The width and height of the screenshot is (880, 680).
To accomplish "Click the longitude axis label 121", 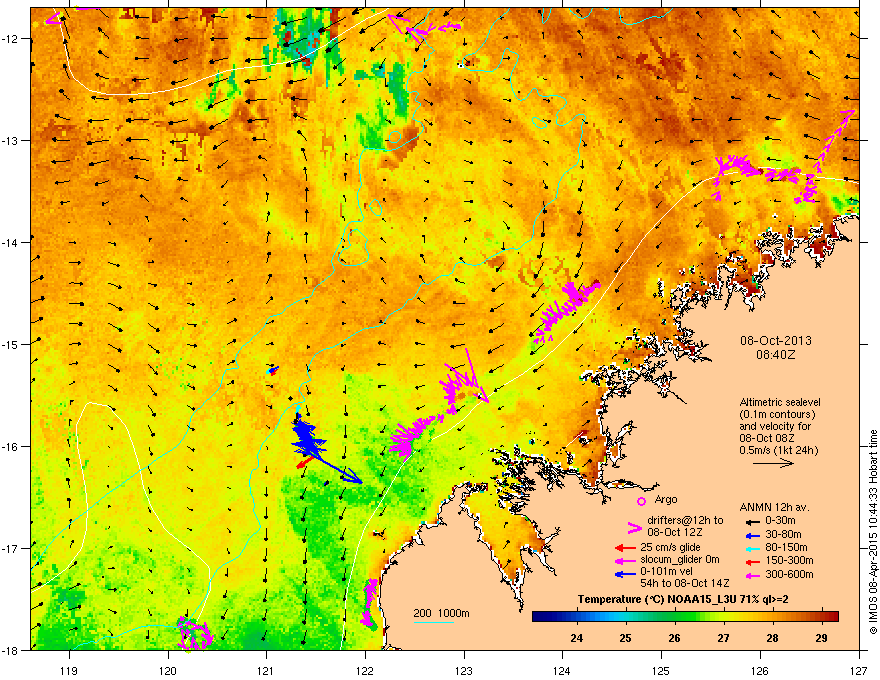I will point(267,670).
